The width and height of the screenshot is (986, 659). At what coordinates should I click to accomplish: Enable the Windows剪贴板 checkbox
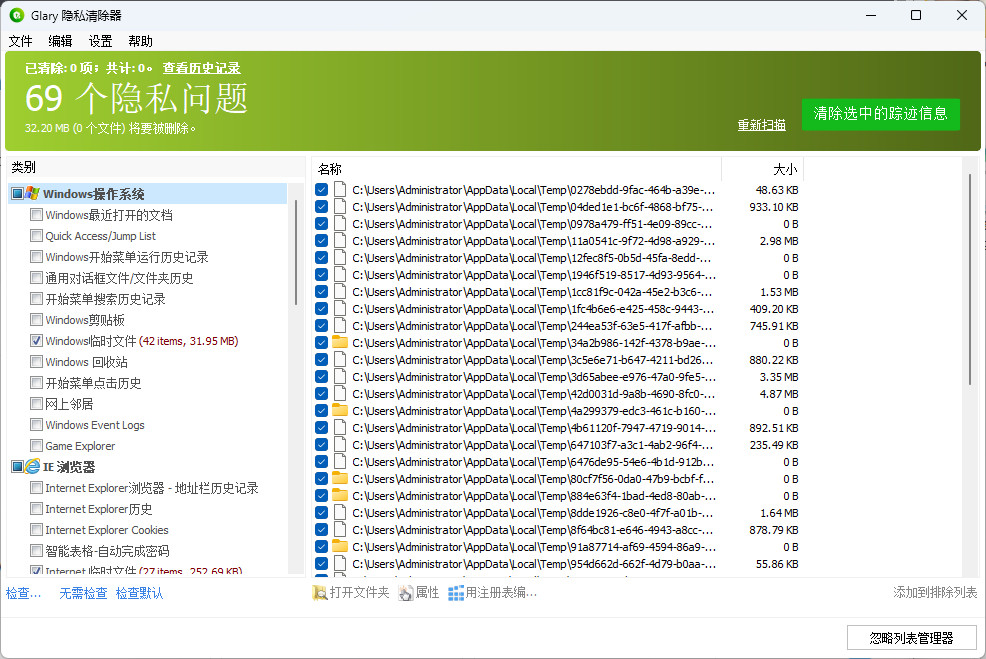pos(36,319)
